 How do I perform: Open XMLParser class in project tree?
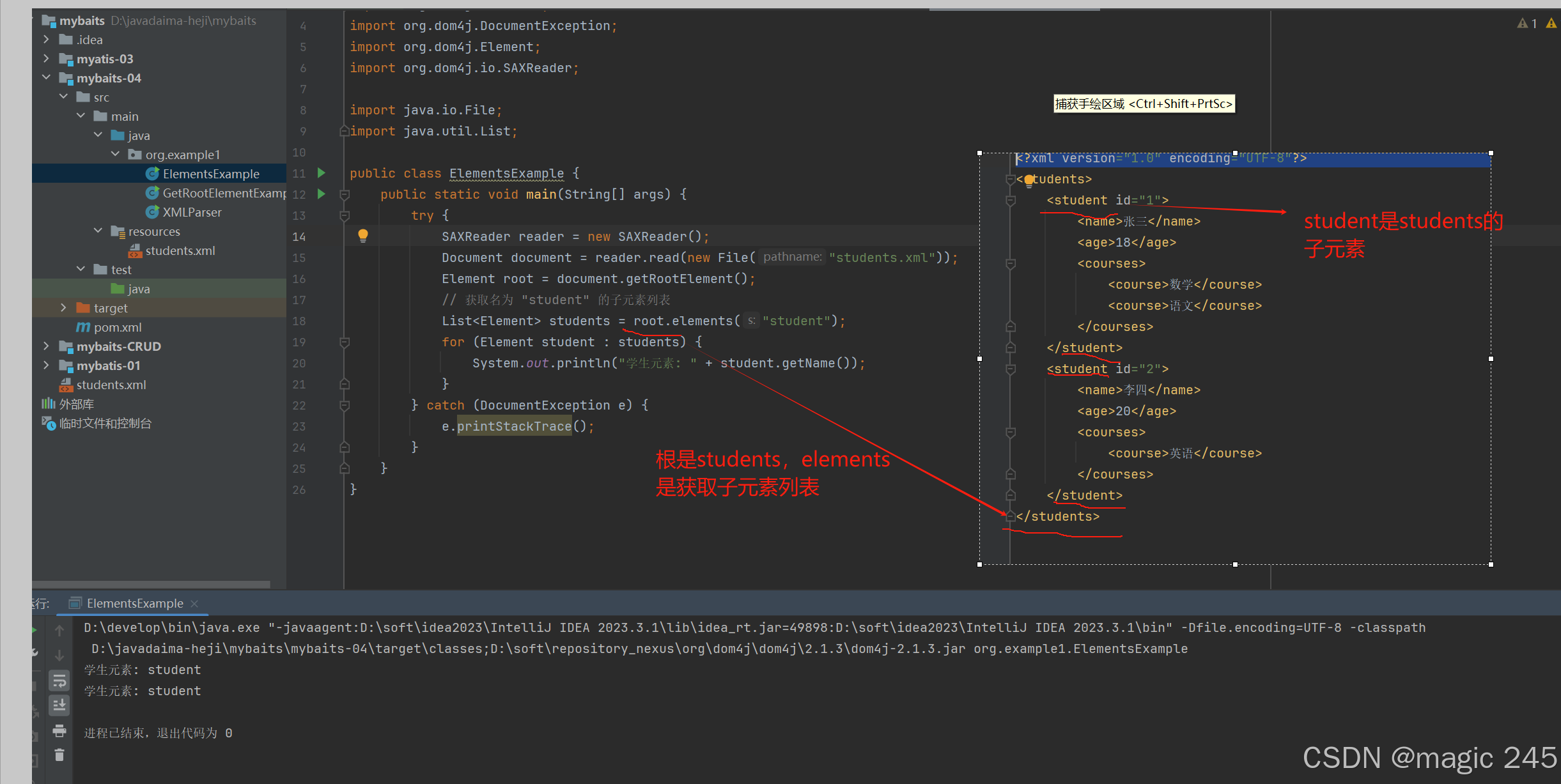192,212
